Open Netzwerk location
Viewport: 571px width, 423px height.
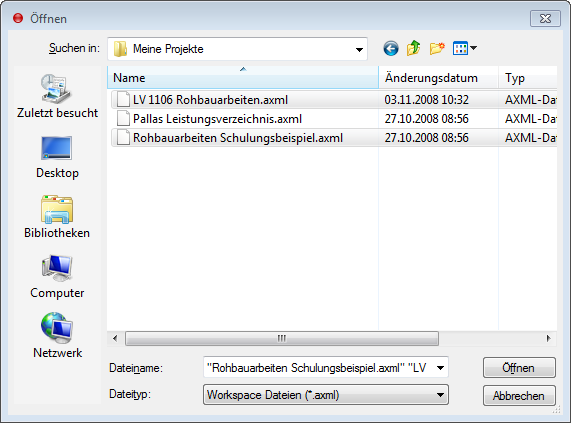(x=57, y=336)
